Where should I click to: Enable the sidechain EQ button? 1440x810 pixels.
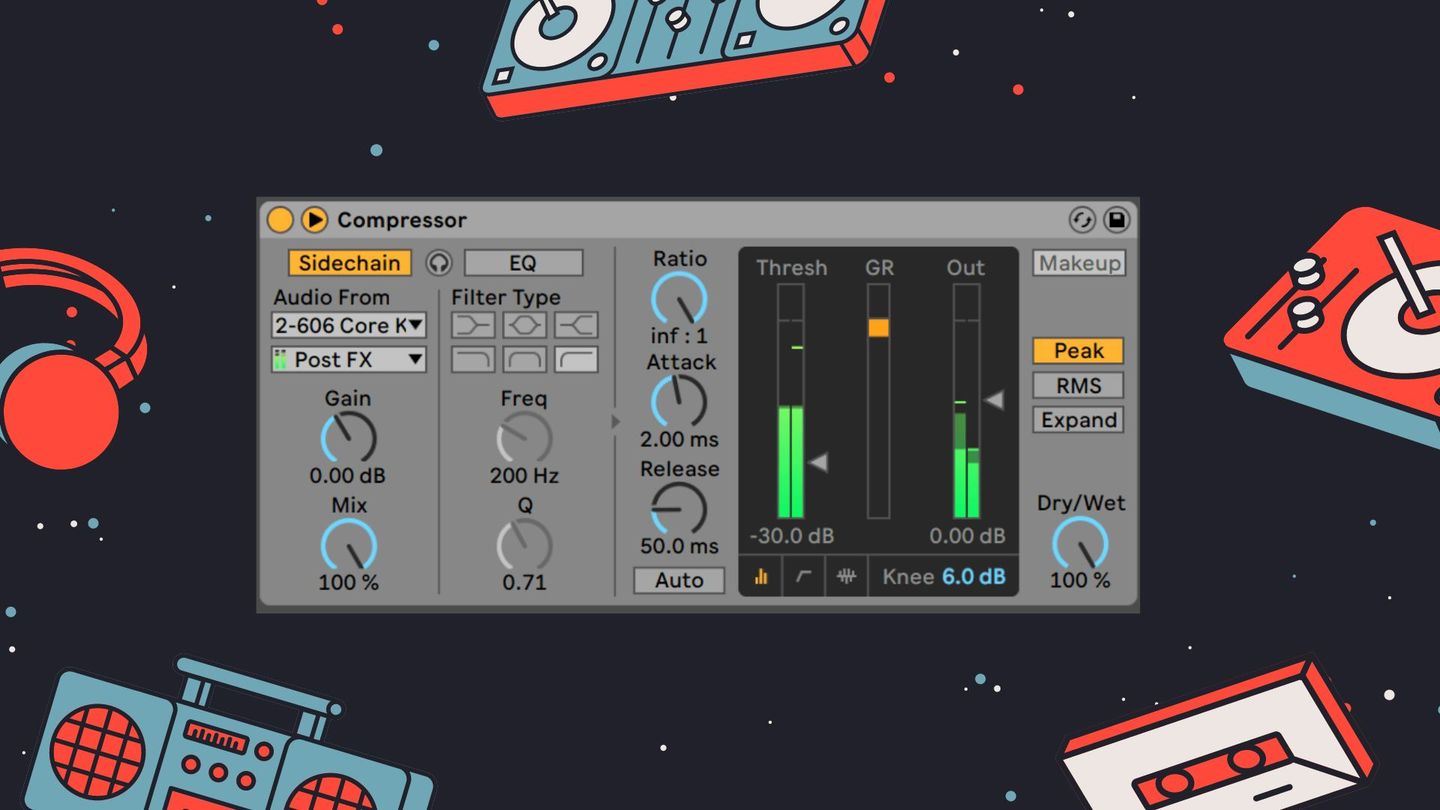523,263
